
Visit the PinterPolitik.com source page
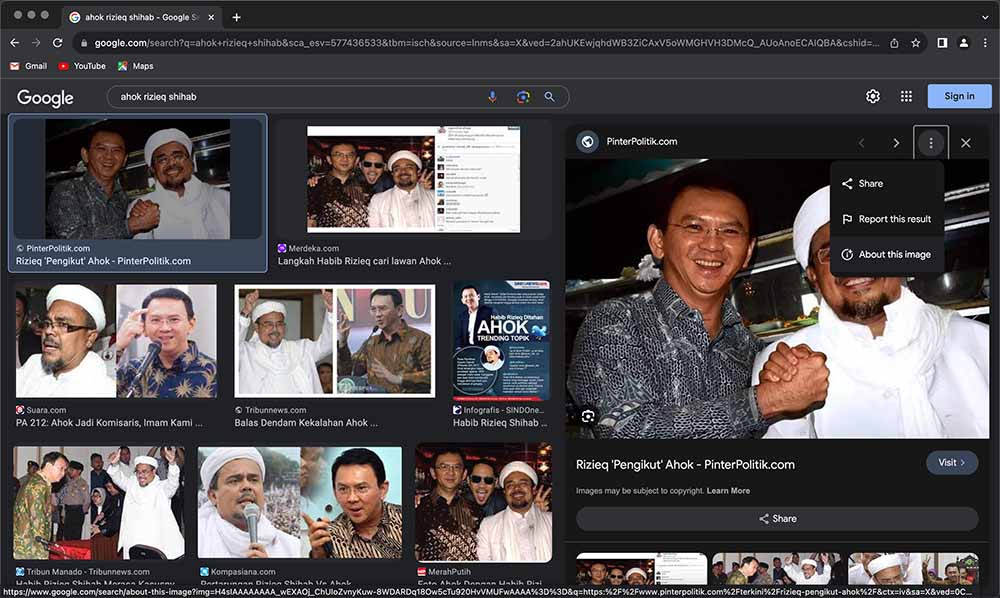(951, 462)
